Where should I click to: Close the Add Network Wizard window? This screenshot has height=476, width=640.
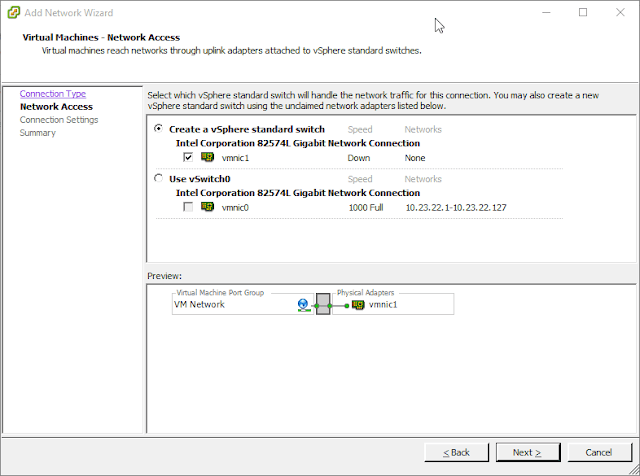tap(620, 12)
